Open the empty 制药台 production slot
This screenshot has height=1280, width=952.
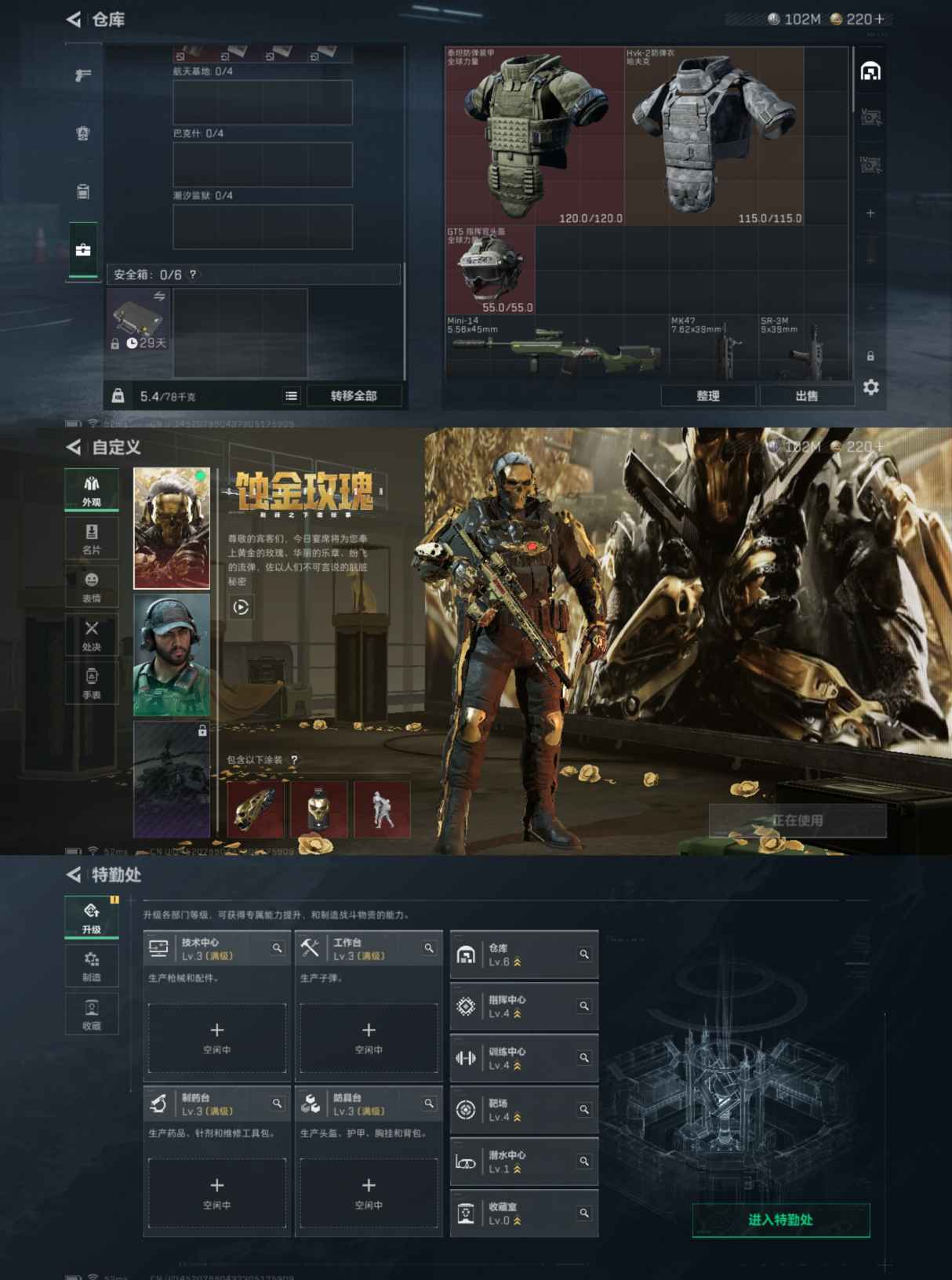217,1192
